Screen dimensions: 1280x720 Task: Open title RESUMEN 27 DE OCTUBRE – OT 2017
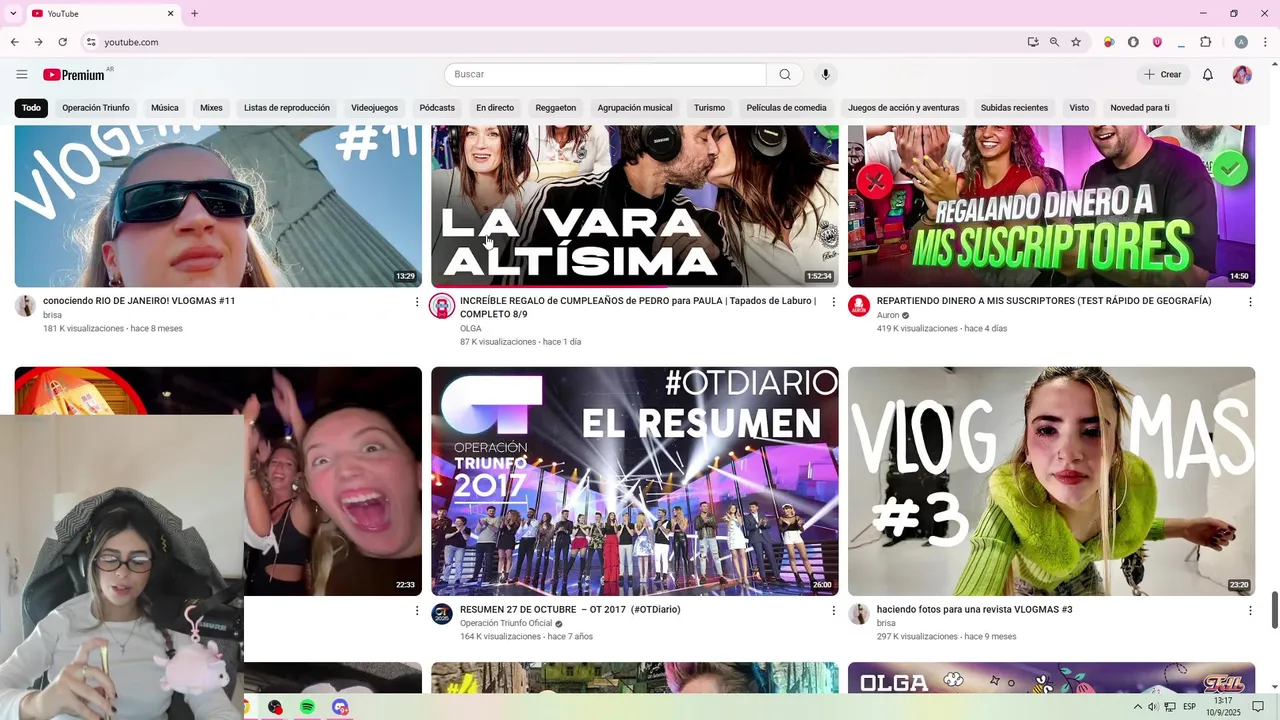pos(570,610)
